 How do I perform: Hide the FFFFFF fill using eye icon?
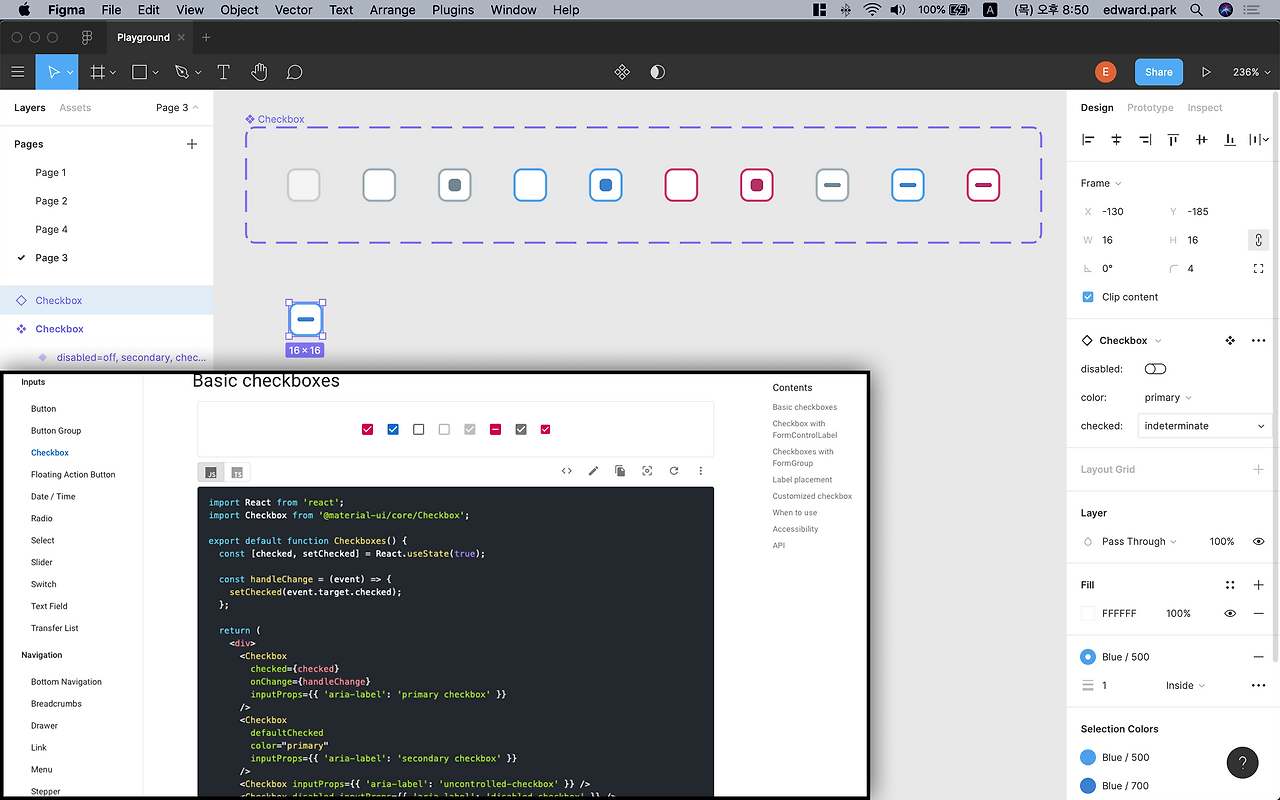1230,614
